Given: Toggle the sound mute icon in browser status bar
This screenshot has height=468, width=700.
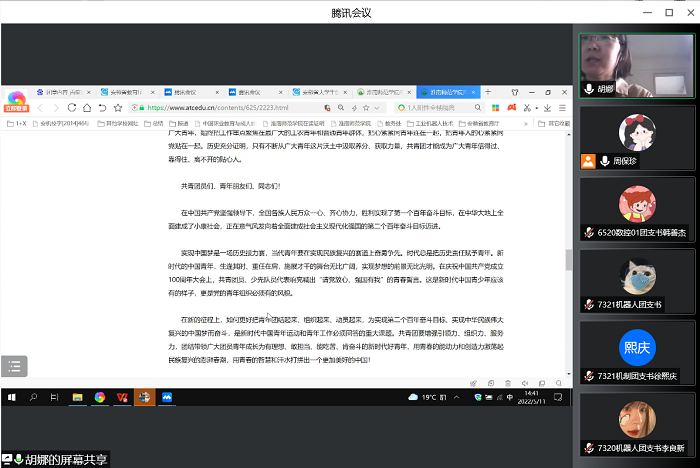Looking at the screenshot, I should tap(525, 383).
